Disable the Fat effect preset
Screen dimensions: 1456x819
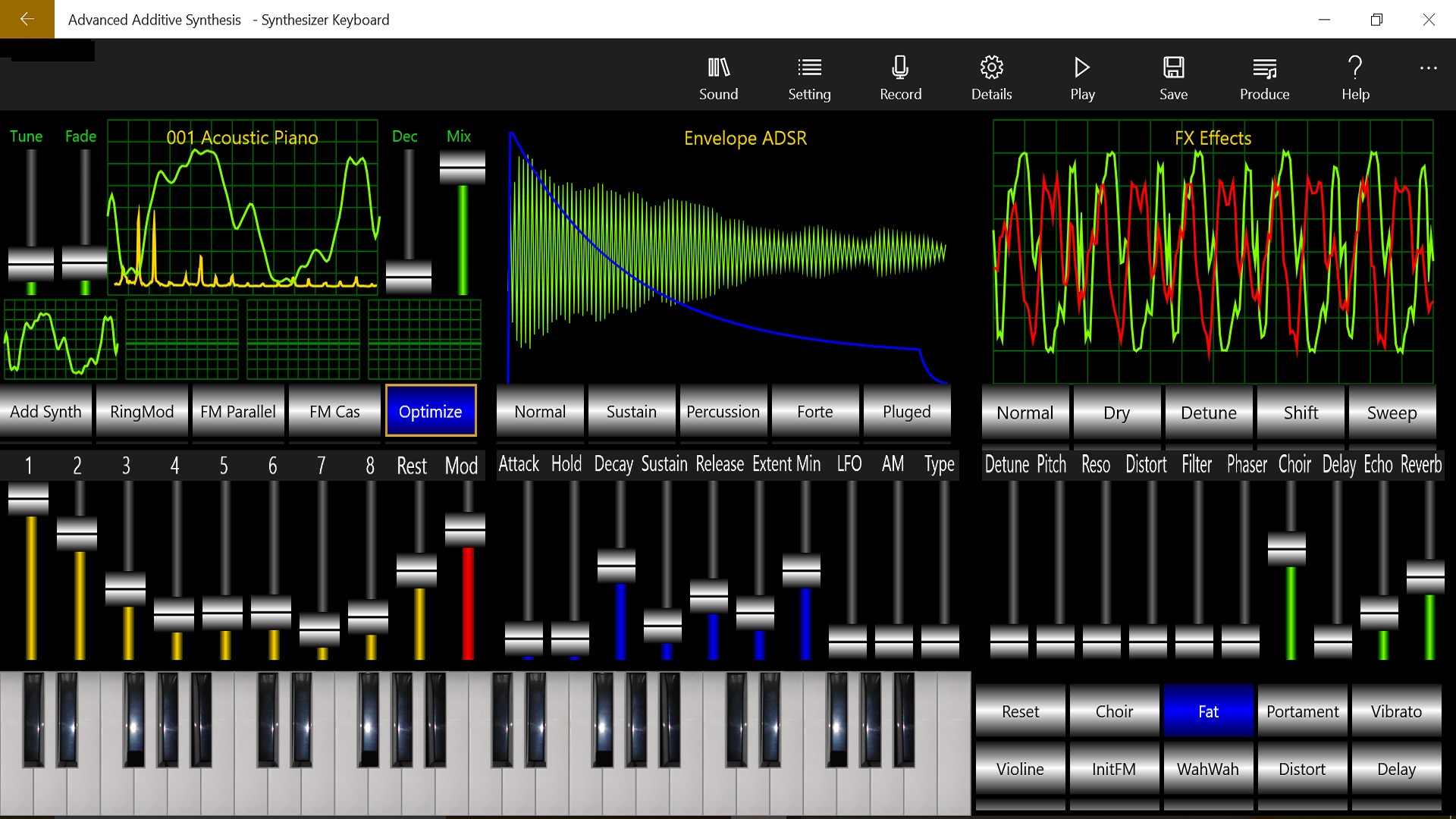pyautogui.click(x=1208, y=711)
